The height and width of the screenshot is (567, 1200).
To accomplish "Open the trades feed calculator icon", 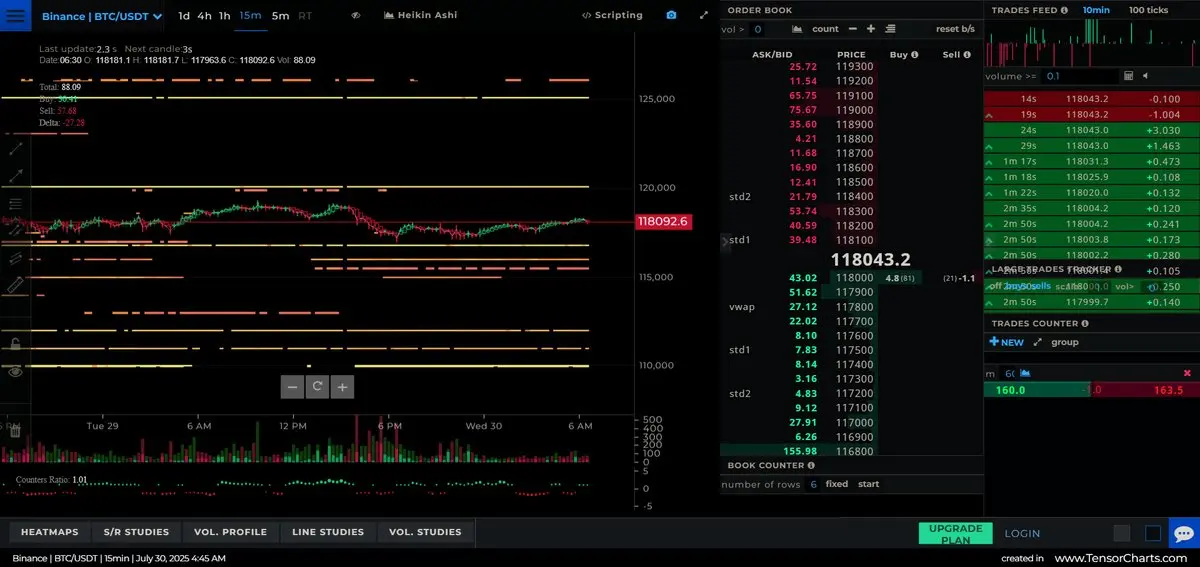I will [x=1128, y=76].
